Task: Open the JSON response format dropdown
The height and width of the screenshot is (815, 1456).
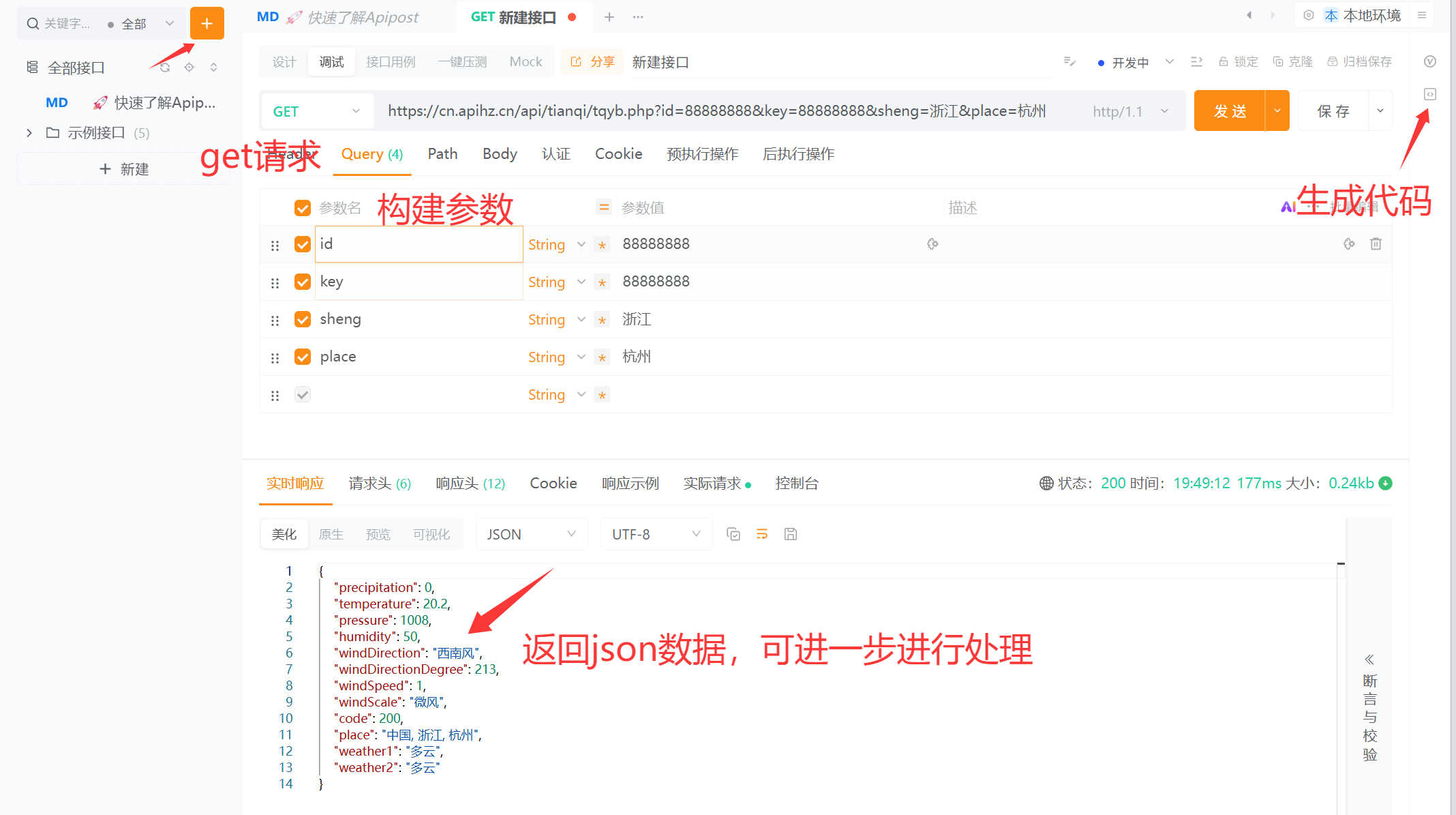Action: (x=531, y=534)
